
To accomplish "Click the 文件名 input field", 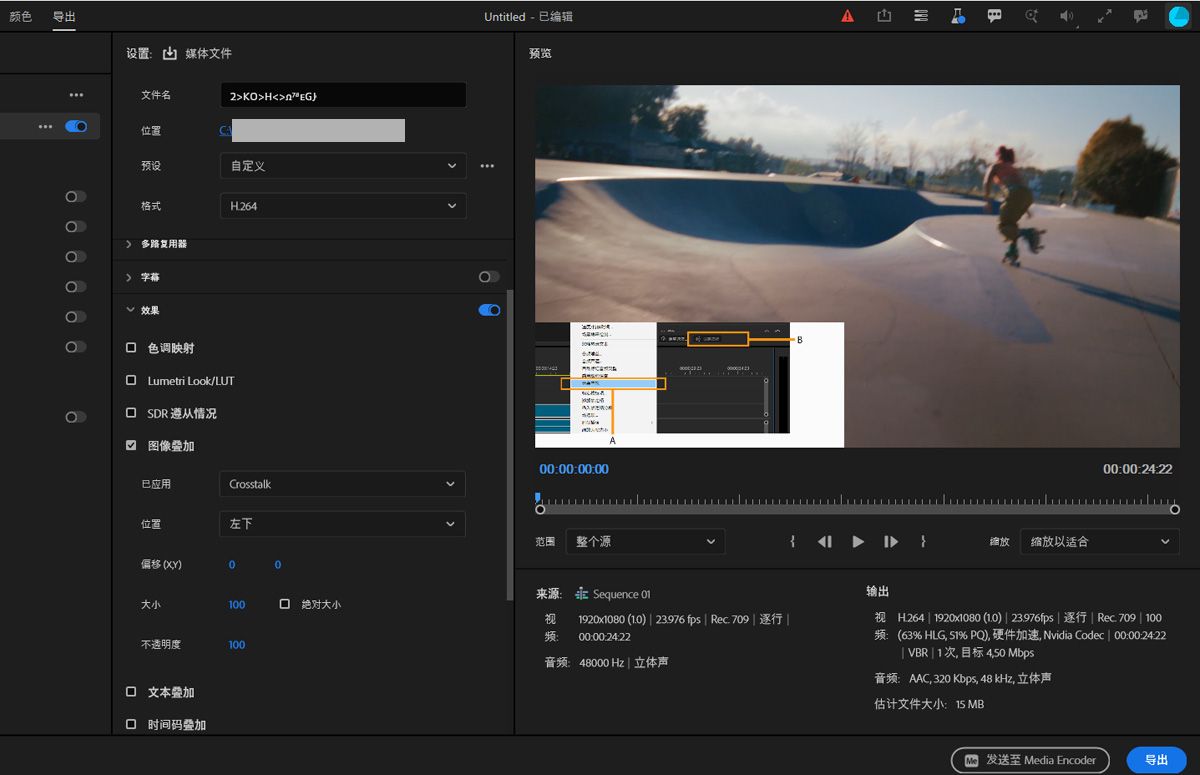I will tap(343, 95).
